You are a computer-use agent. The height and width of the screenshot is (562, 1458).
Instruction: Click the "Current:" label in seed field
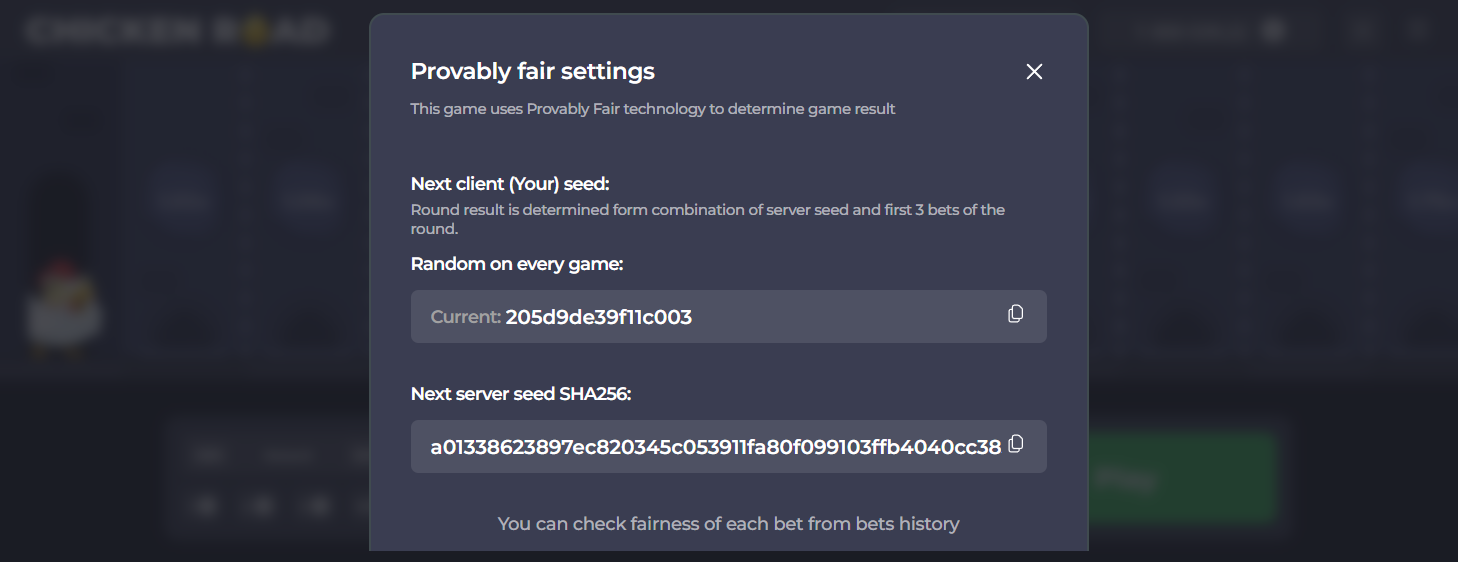[465, 317]
